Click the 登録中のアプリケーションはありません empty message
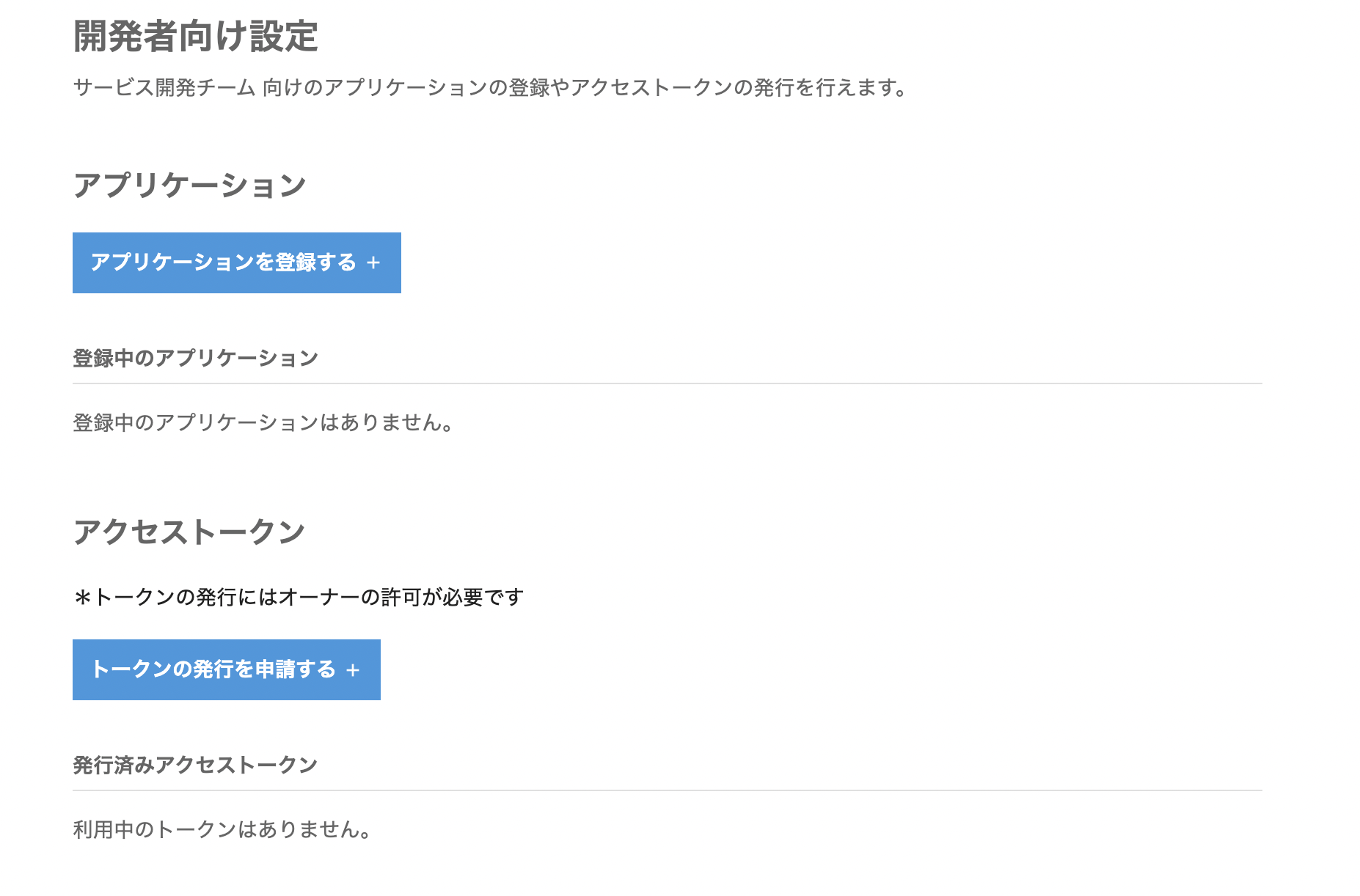1360x896 pixels. coord(264,422)
